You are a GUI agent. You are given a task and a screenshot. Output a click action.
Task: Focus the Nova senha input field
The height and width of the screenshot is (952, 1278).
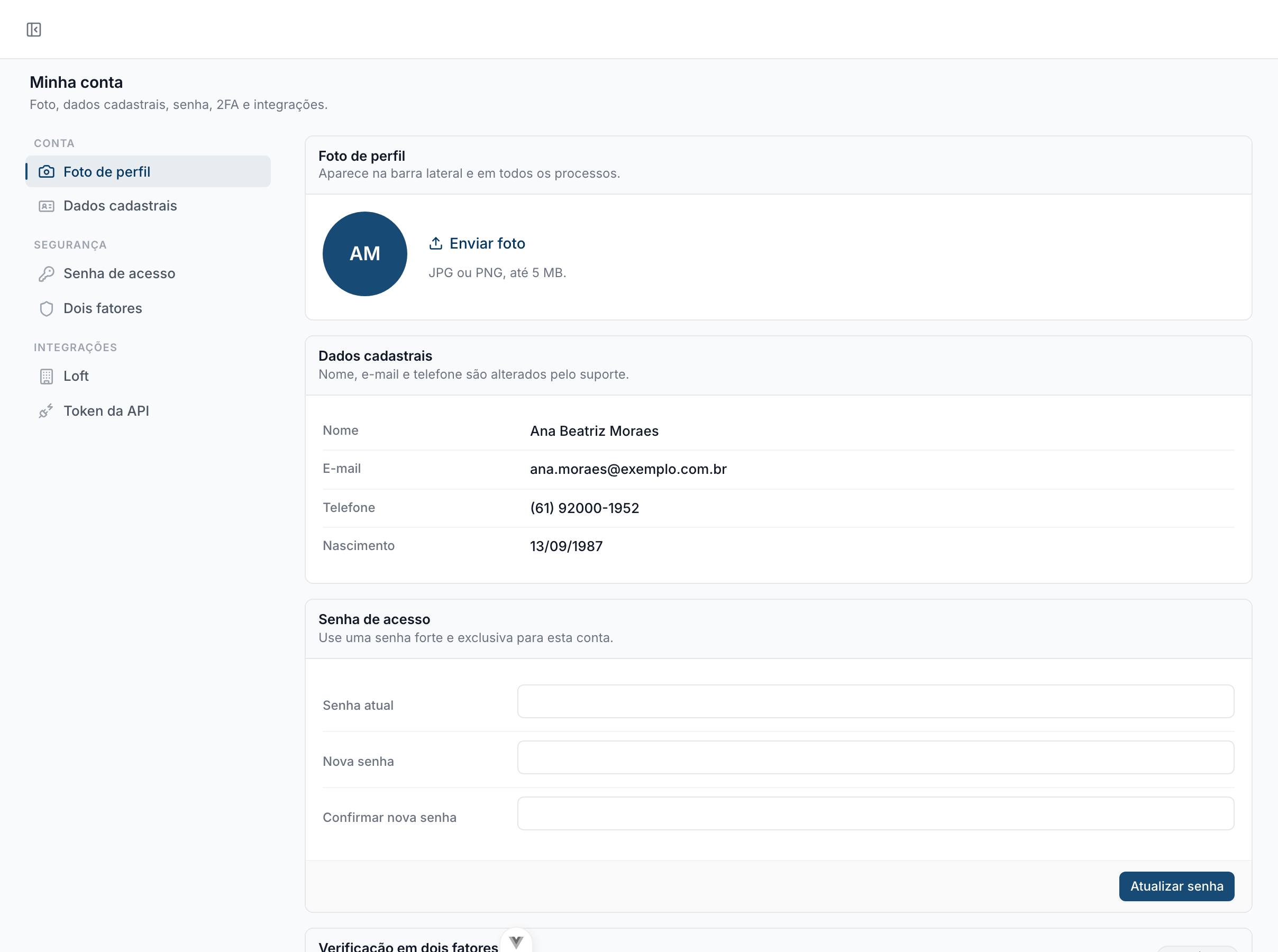pos(876,757)
